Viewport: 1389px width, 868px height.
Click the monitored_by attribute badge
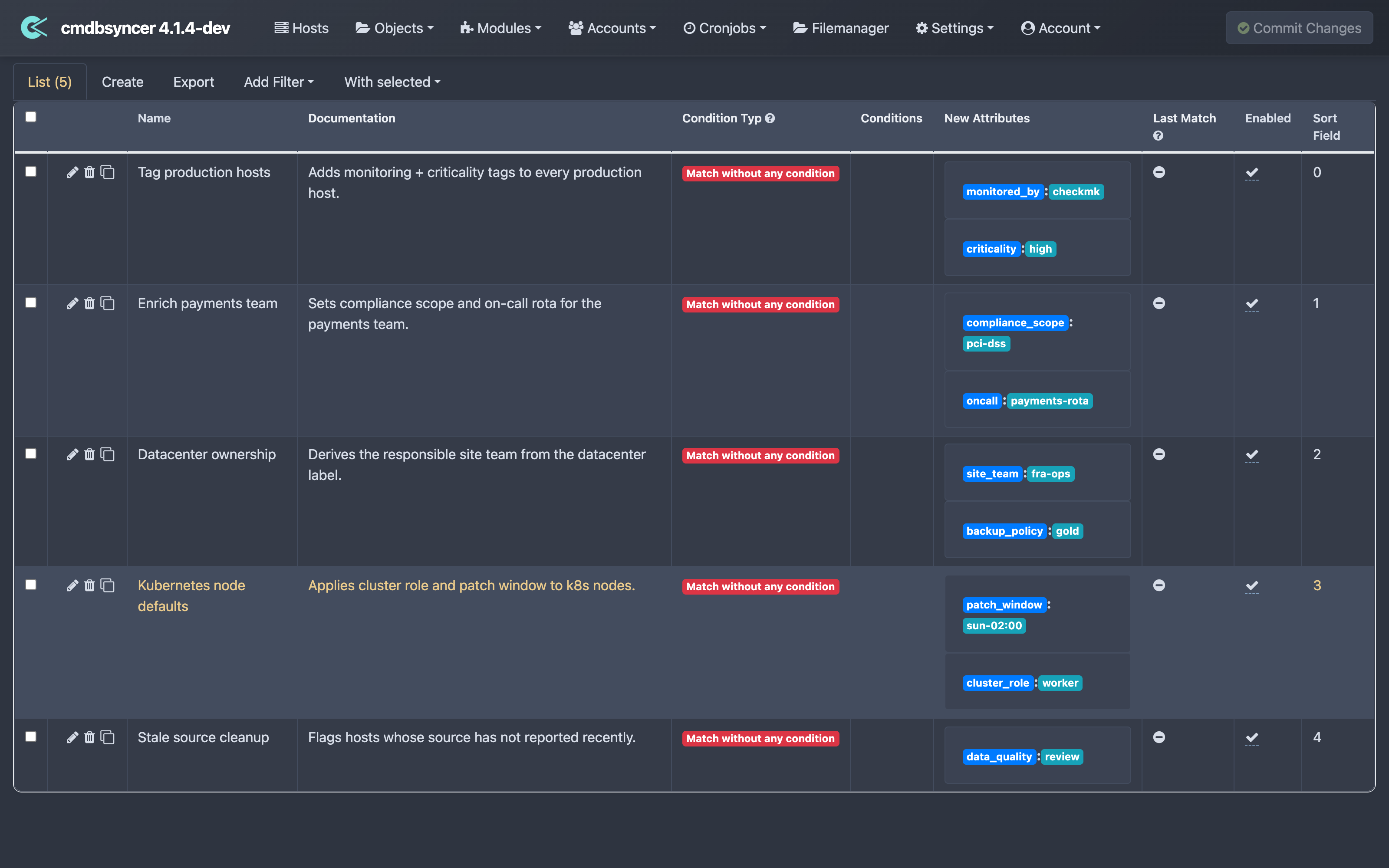1003,192
